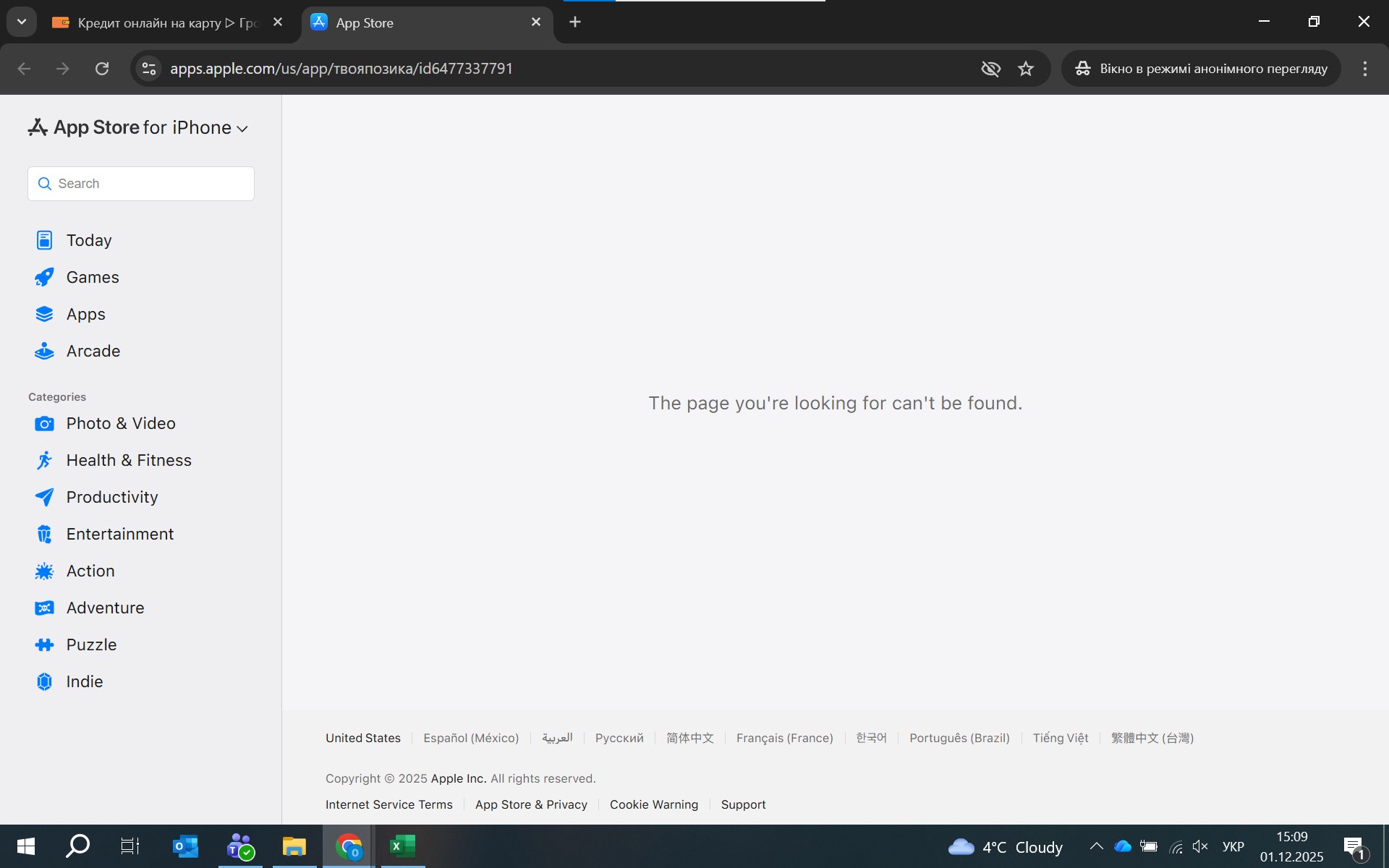Screen dimensions: 1389x868
Task: Open the site information button in the address bar
Action: coord(149,69)
